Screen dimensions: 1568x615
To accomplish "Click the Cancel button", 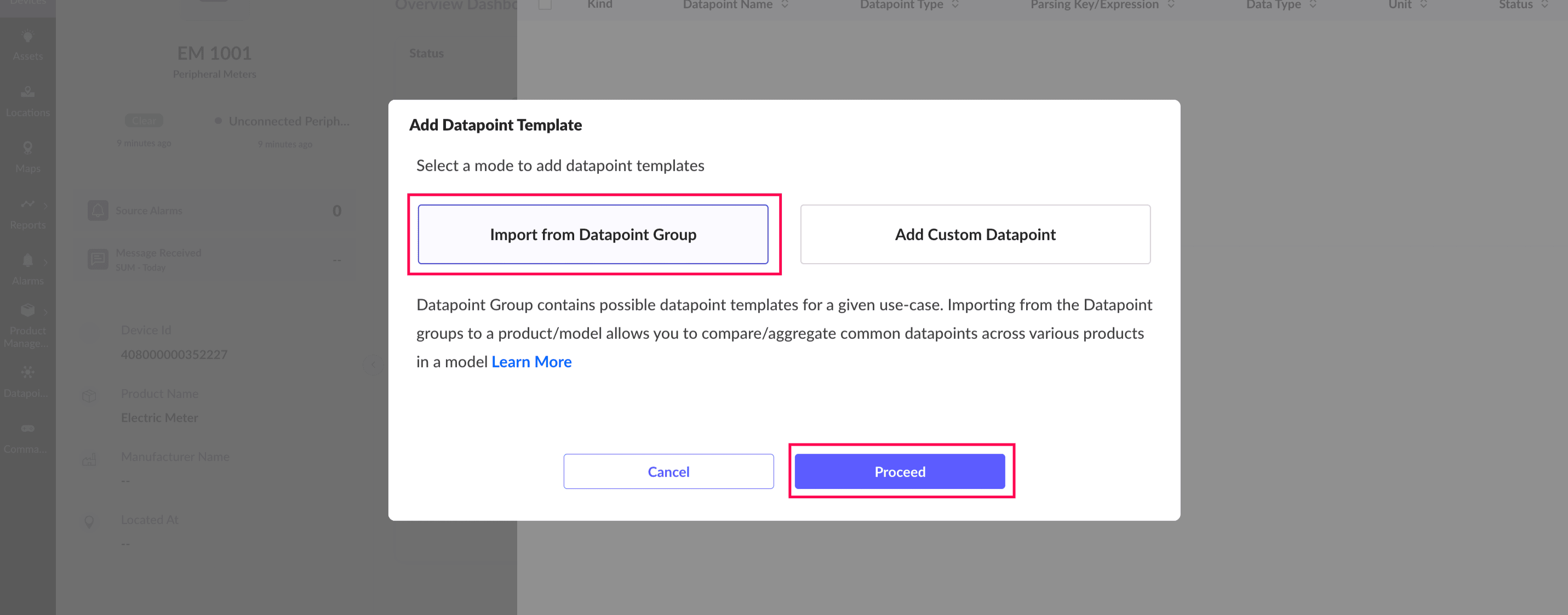I will [x=668, y=471].
